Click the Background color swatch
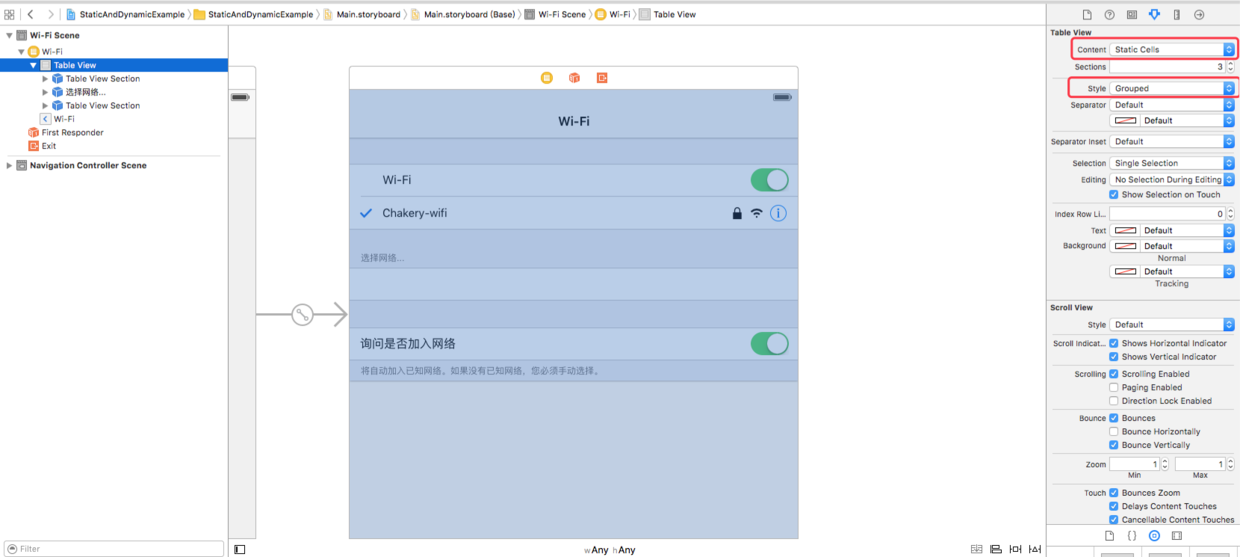1240x557 pixels. (1125, 246)
